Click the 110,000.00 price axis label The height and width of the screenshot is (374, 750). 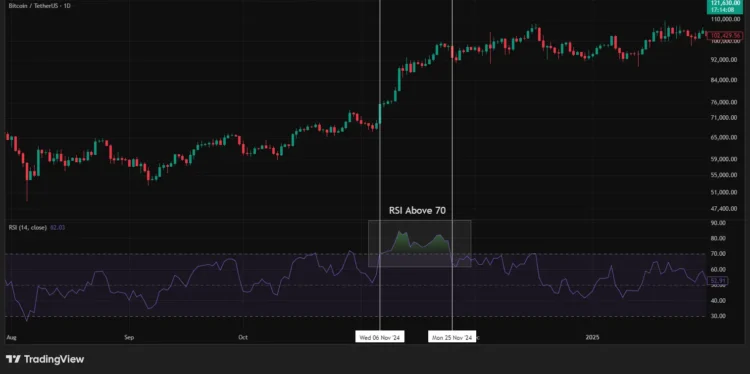tap(725, 20)
